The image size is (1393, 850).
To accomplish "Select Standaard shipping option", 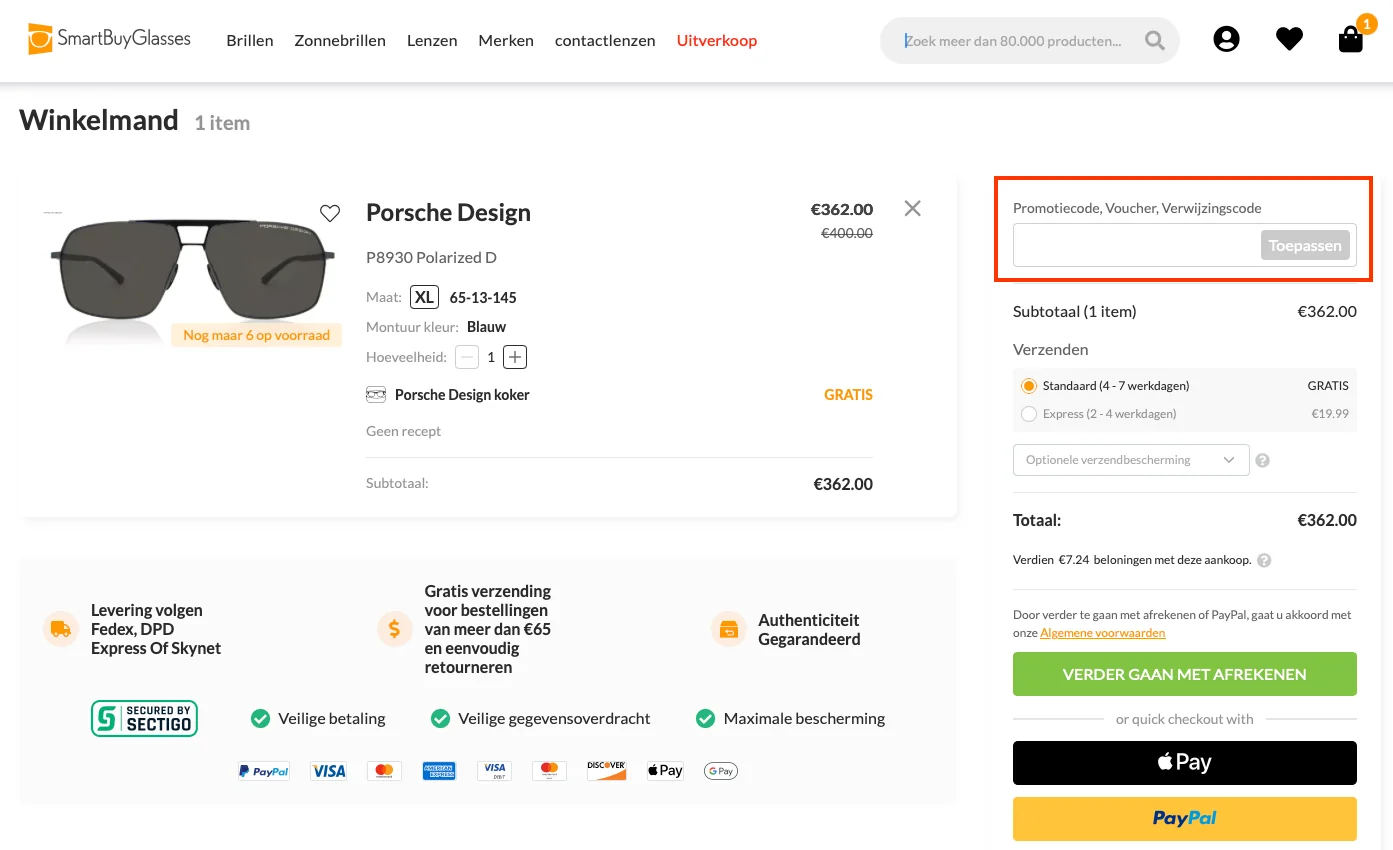I will point(1029,385).
